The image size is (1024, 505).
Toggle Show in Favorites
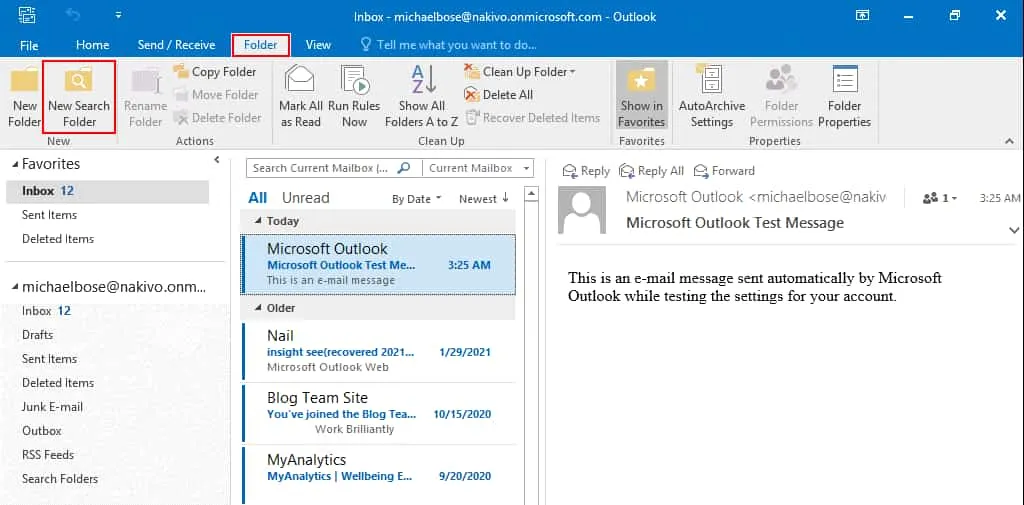[x=641, y=81]
